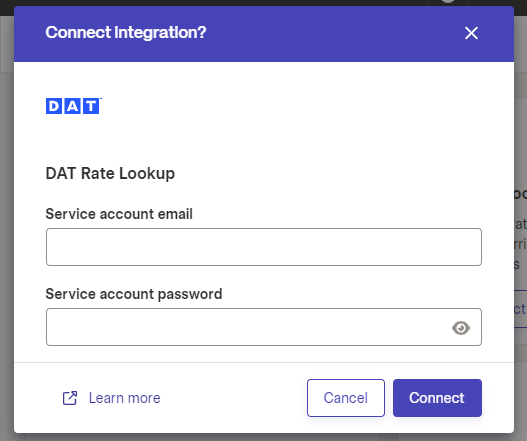Click the Connect button in dialog footer

437,398
